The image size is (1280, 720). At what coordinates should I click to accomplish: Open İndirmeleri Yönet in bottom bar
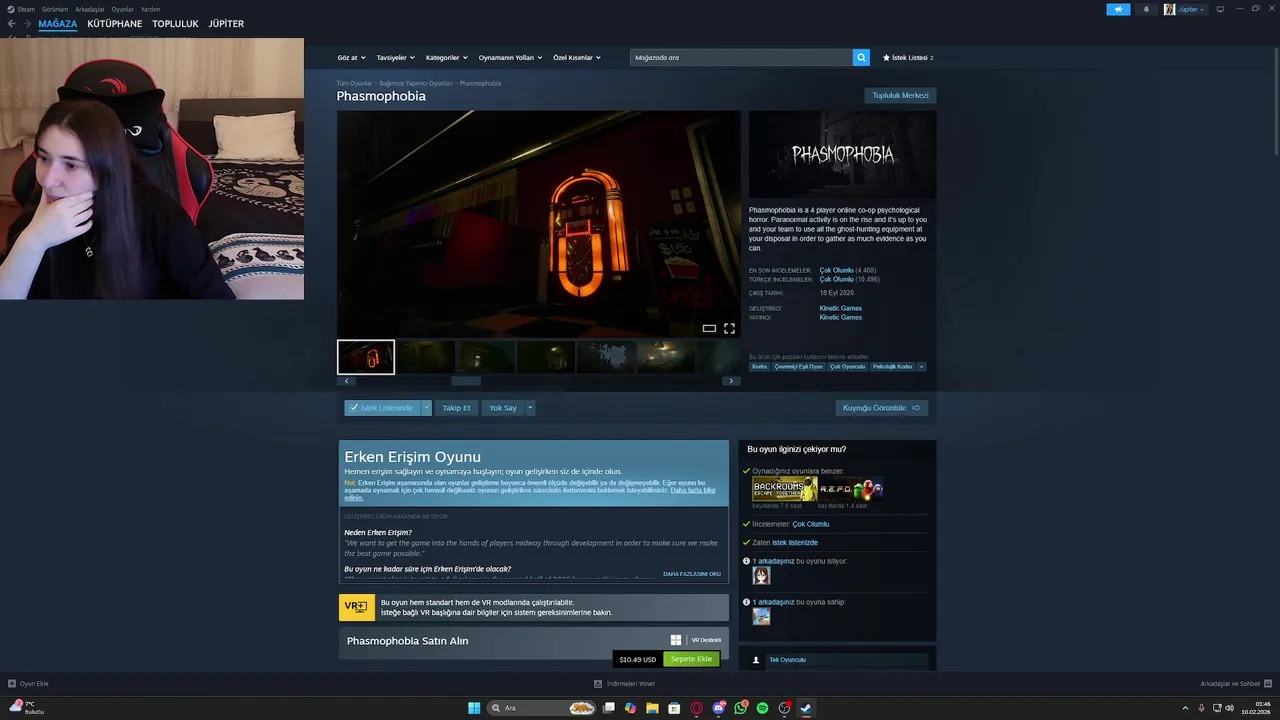point(625,684)
